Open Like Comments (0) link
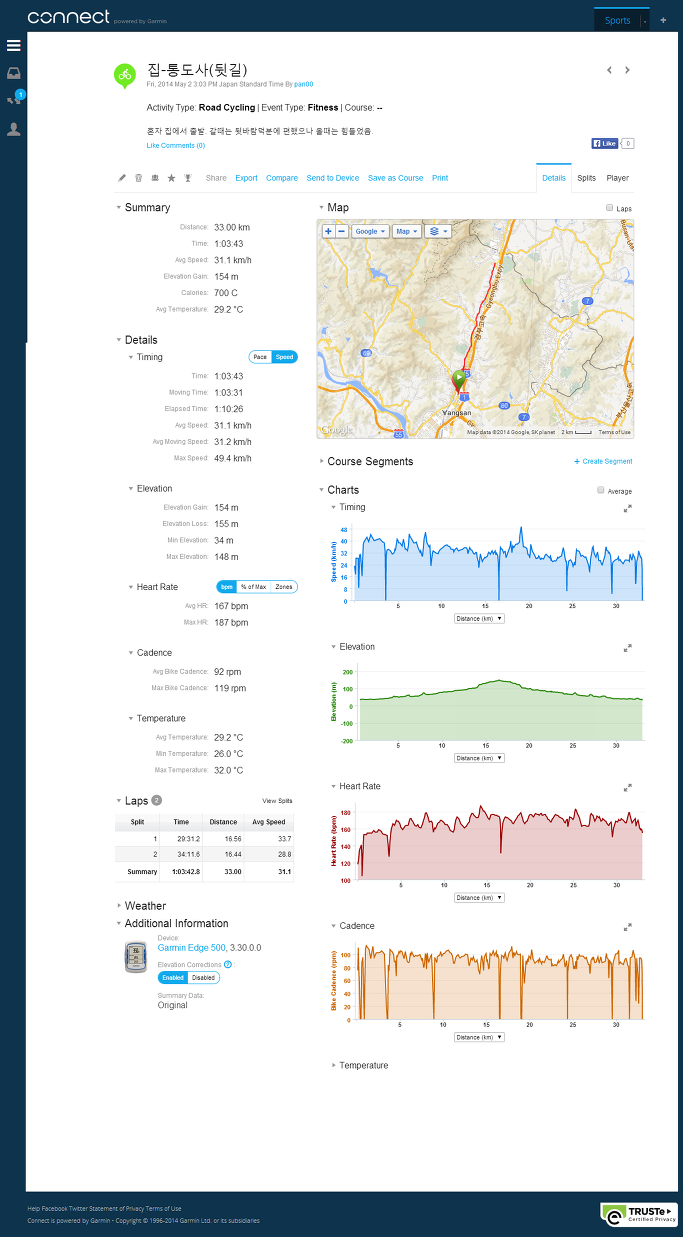Image resolution: width=683 pixels, height=1237 pixels. (176, 146)
